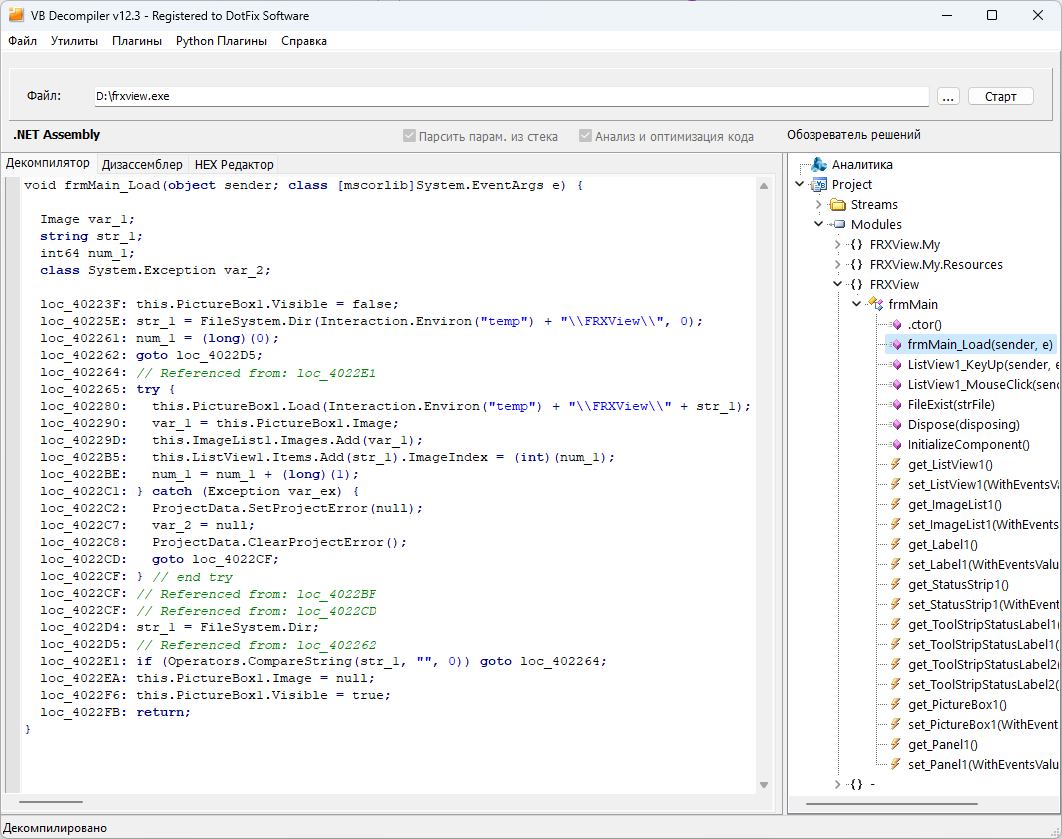Click the file path field D:\frxview.exe
Screen dimensions: 1062x839
(511, 96)
